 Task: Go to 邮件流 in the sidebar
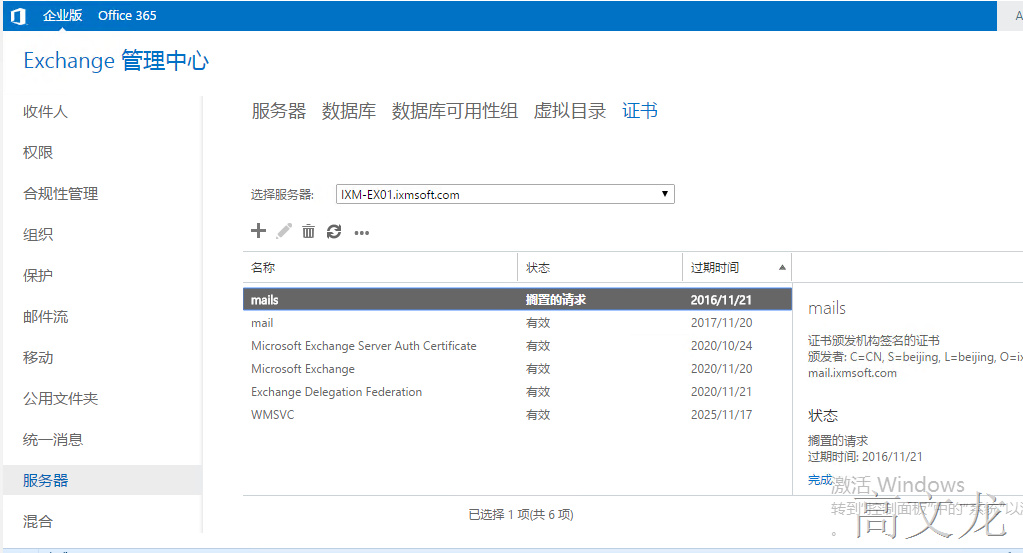45,317
